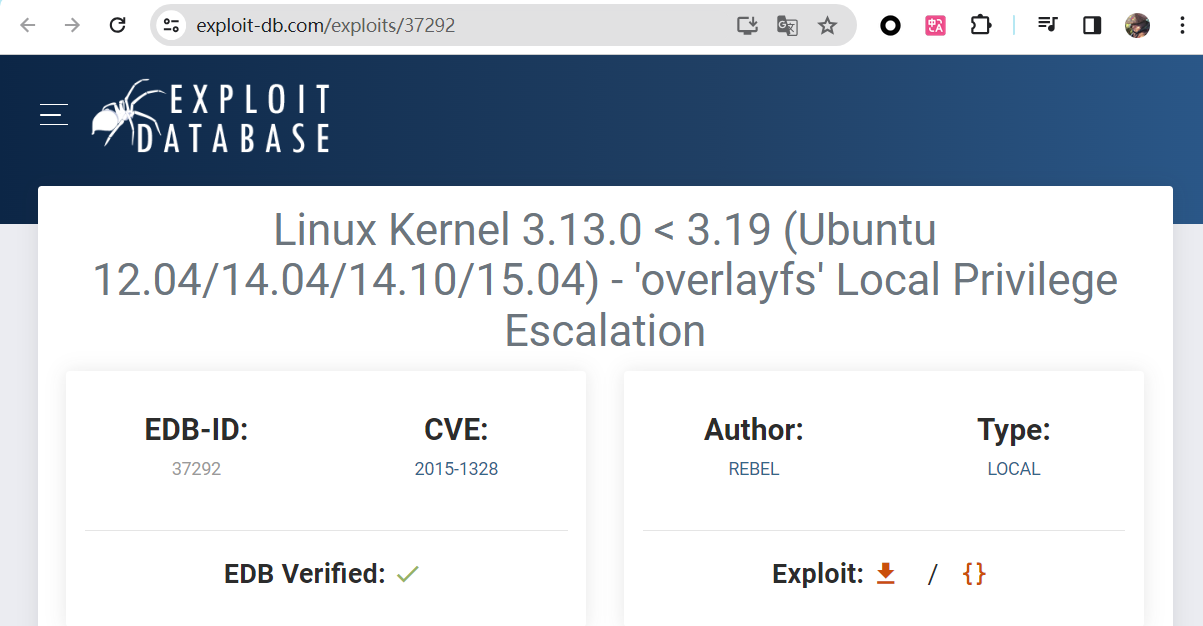Bookmark this page with the star
Viewport: 1203px width, 626px height.
click(827, 26)
